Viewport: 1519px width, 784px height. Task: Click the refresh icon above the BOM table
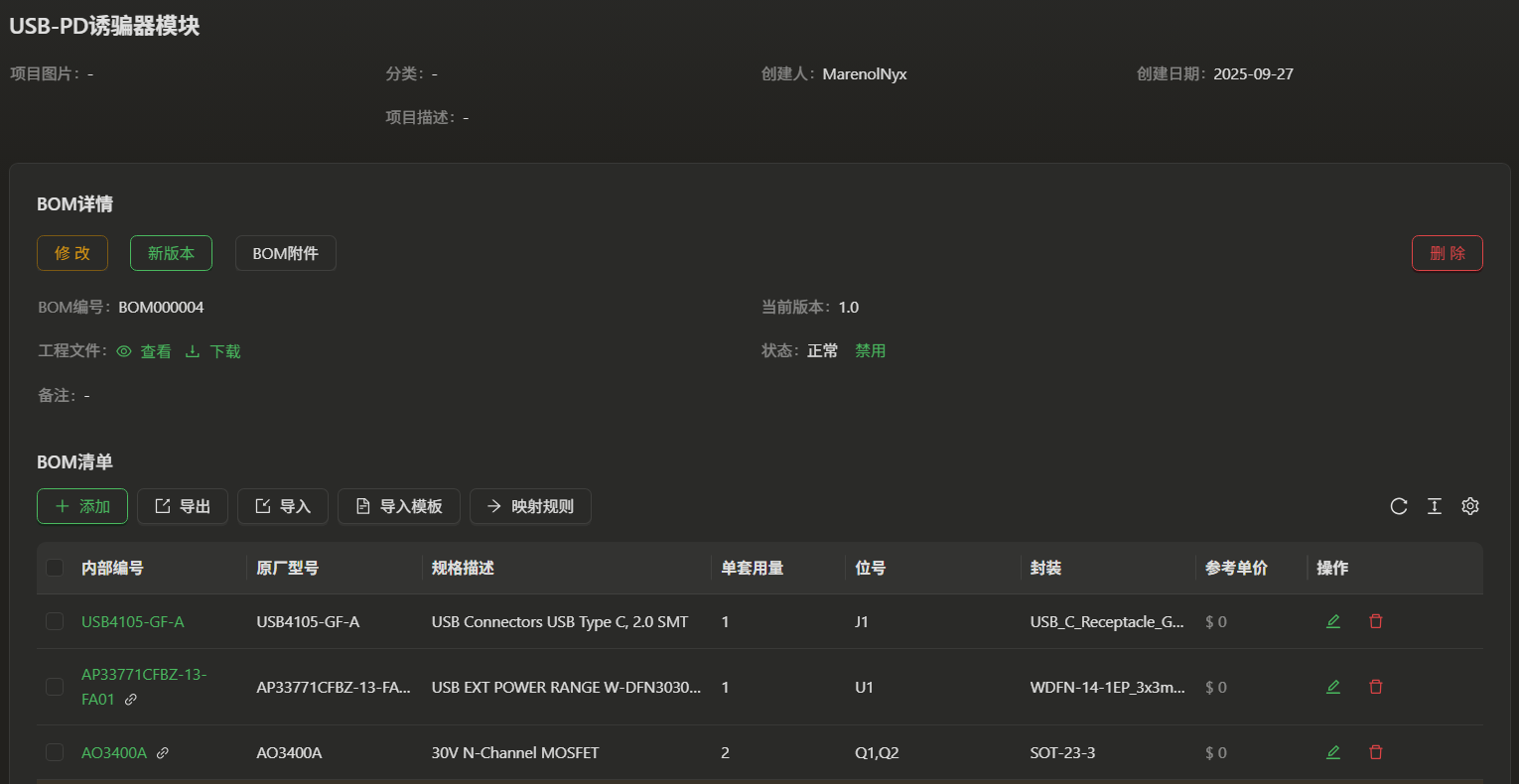1398,506
